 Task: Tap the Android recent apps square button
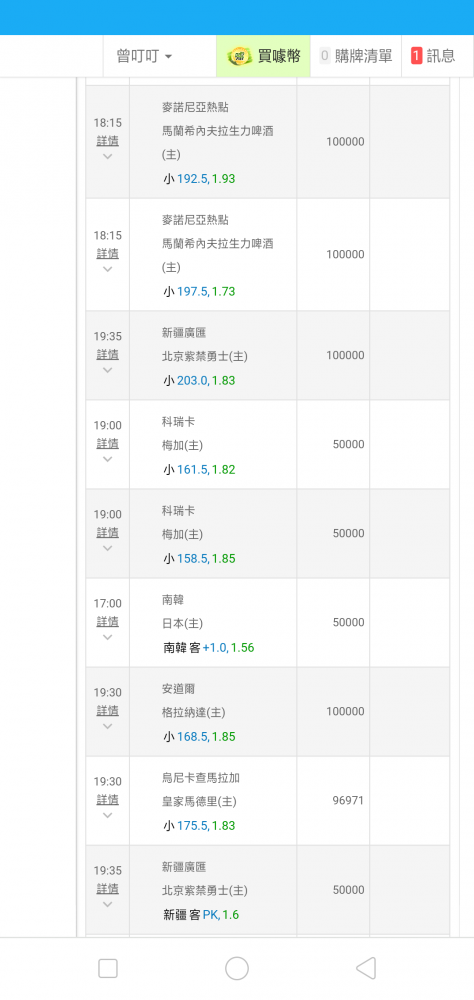click(x=108, y=969)
